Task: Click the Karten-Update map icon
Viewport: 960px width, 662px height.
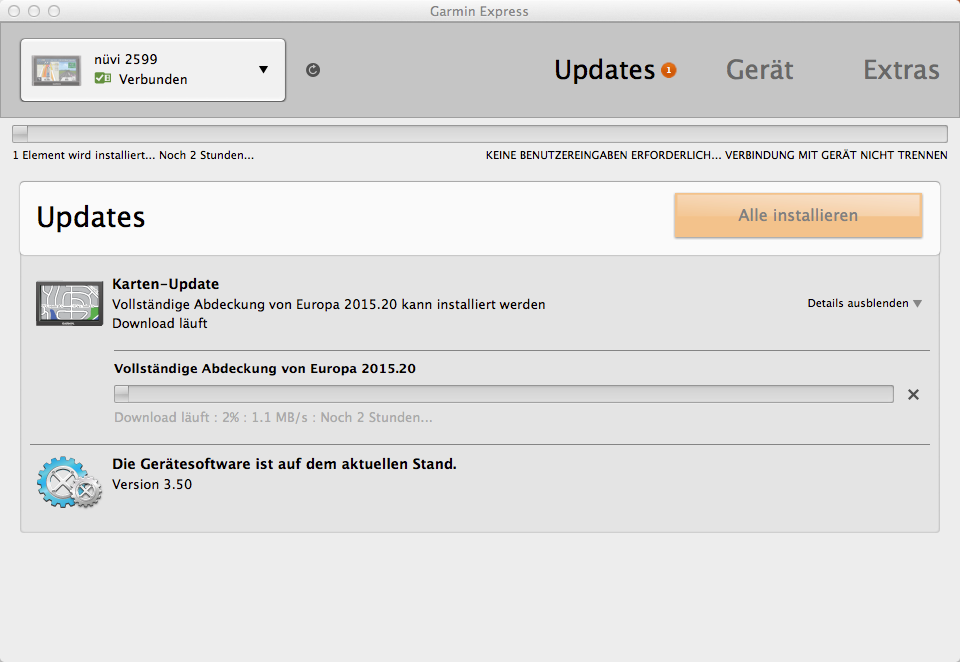Action: point(70,303)
